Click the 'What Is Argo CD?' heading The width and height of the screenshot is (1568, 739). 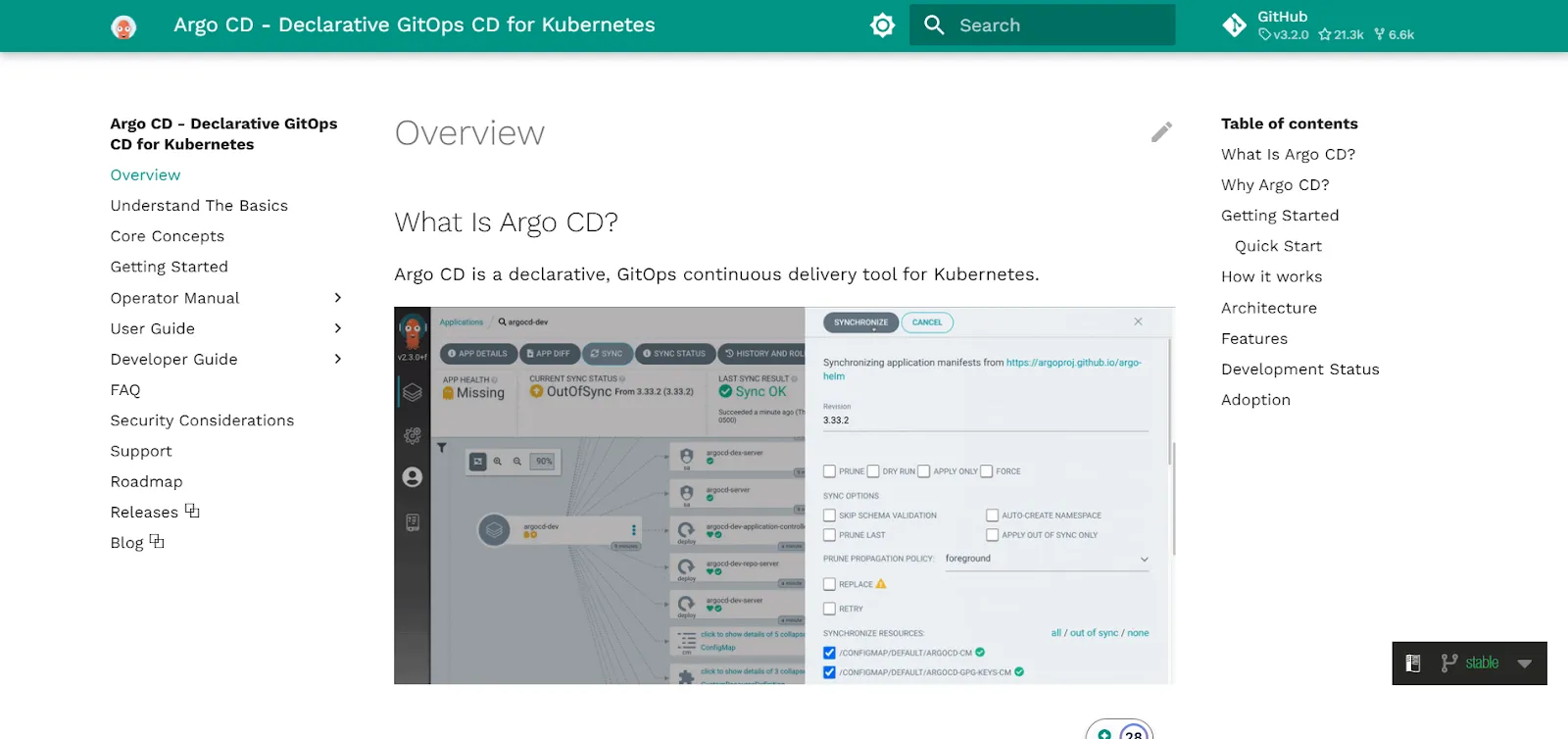coord(506,222)
